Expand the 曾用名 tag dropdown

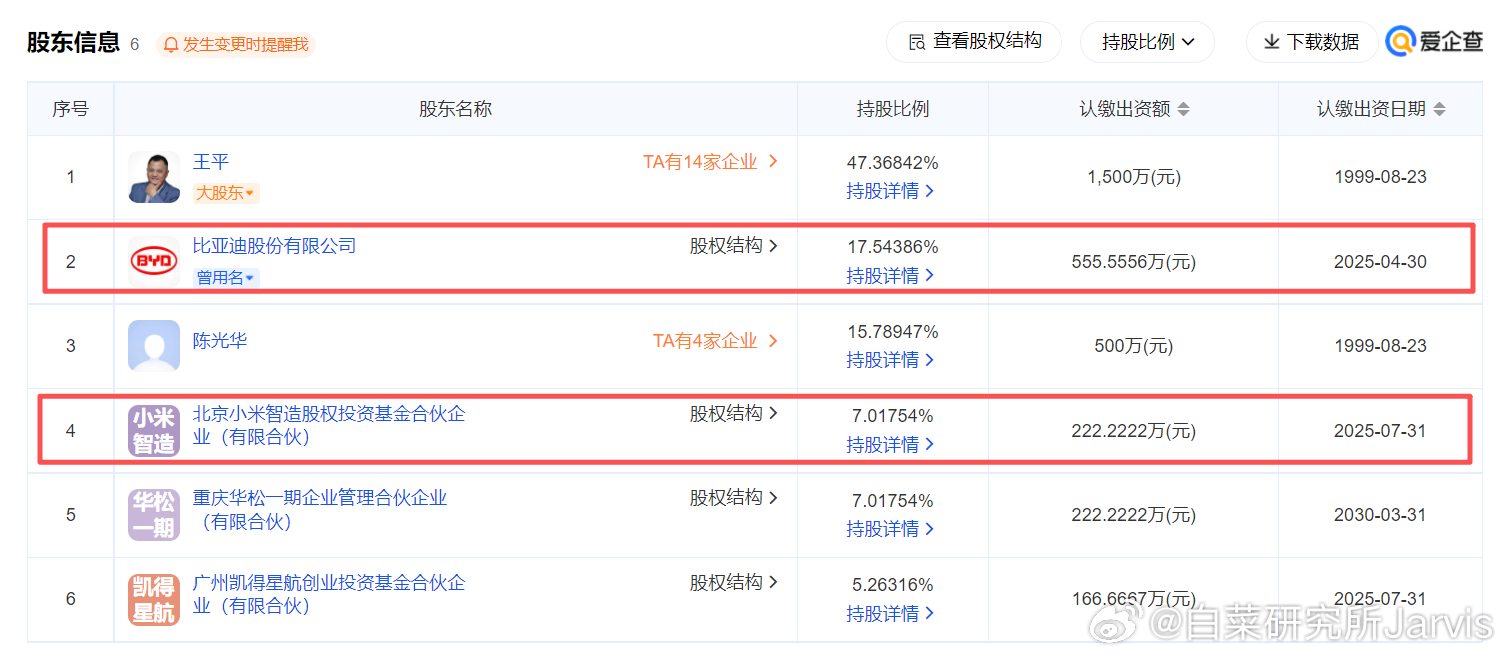(x=225, y=278)
